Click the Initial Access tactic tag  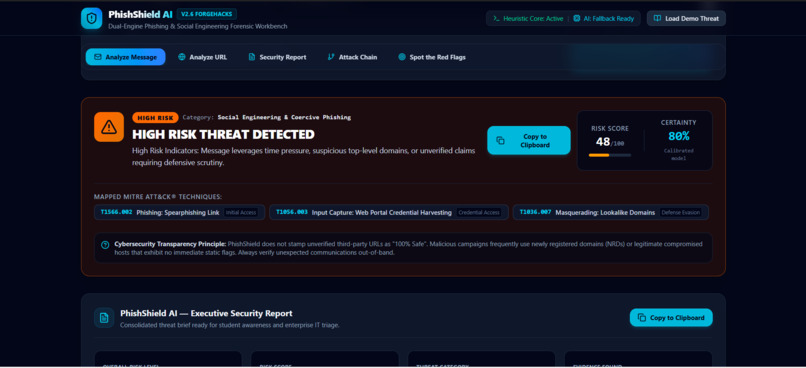(x=241, y=212)
